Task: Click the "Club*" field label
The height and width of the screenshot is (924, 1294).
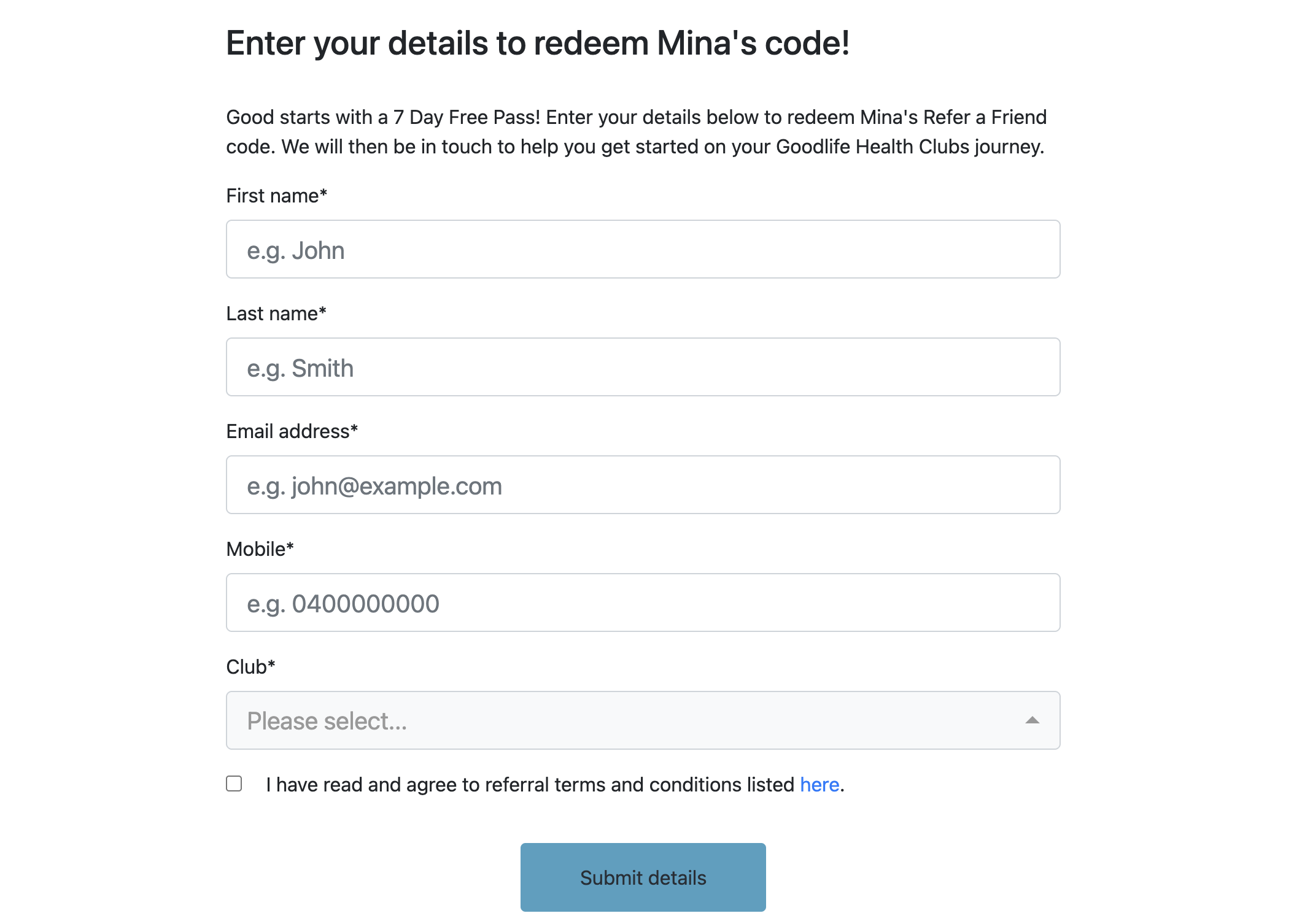Action: point(250,667)
